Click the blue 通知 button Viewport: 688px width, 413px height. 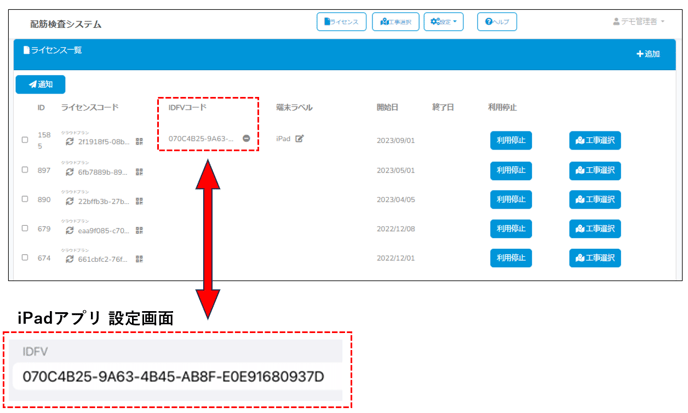coord(40,85)
